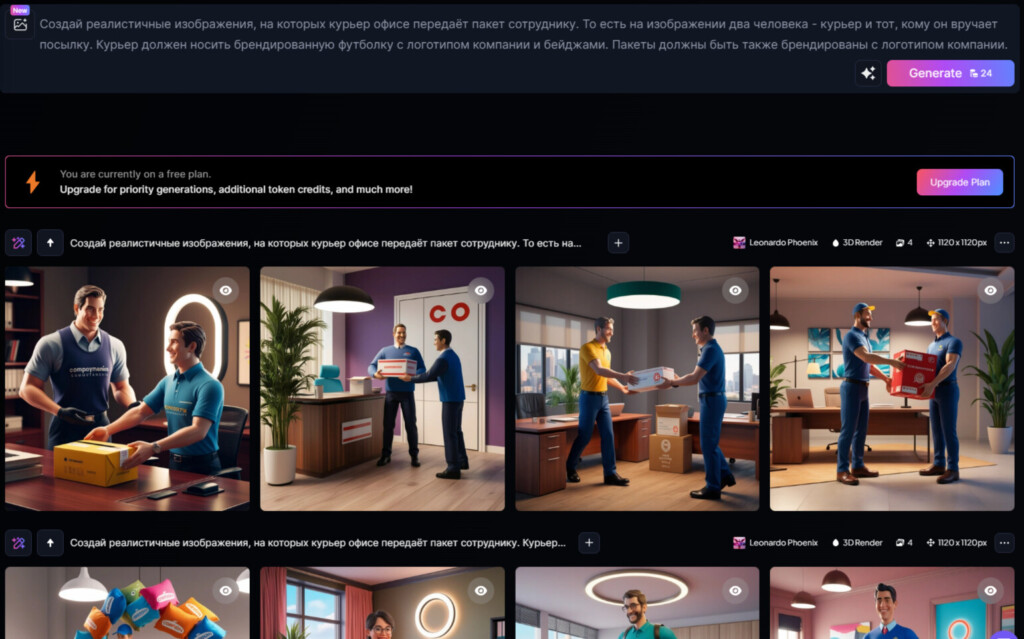Click into the prompt text field
Viewport: 1024px width, 639px height.
[522, 35]
